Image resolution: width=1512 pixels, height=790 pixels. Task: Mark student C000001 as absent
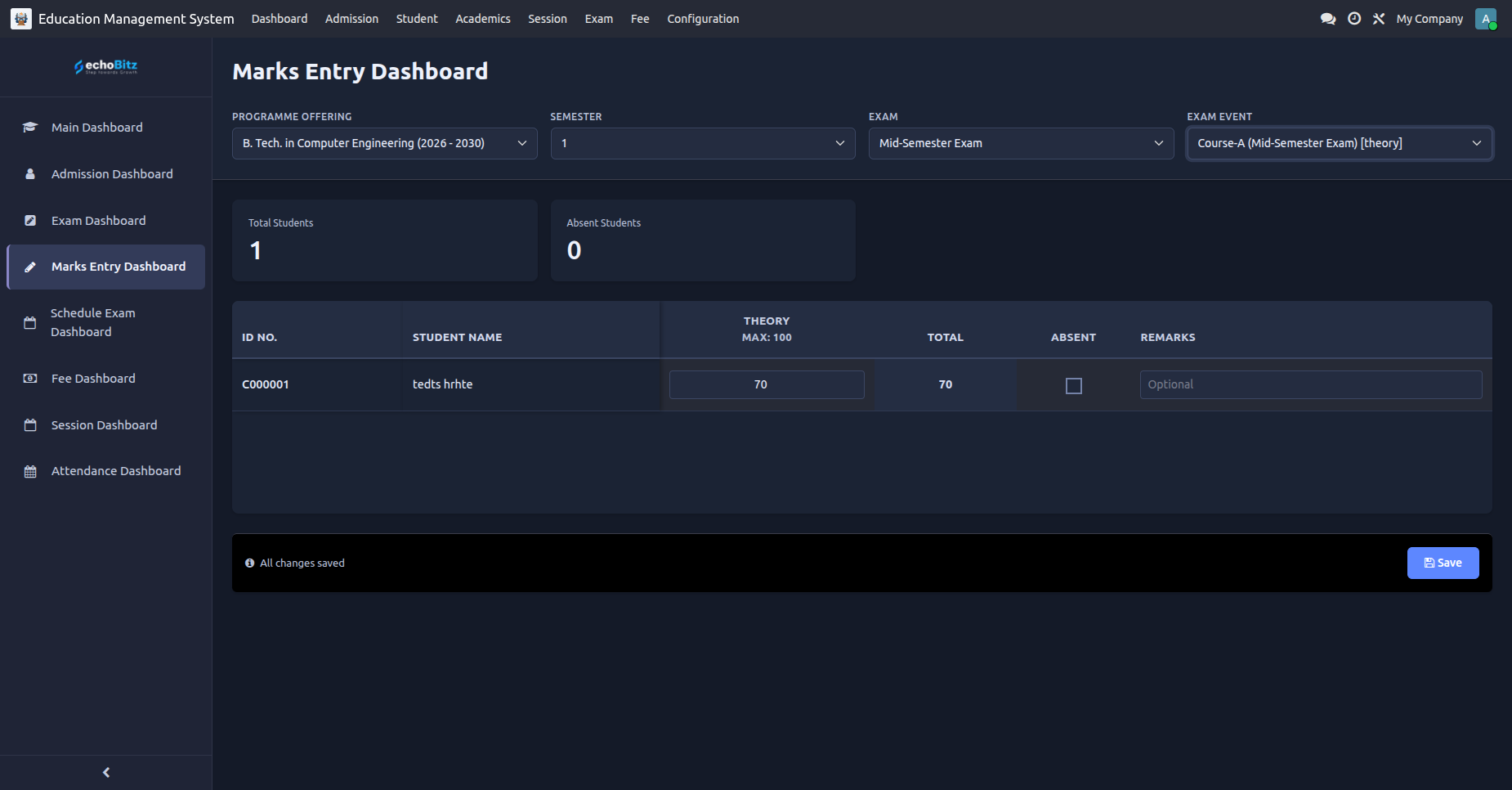pyautogui.click(x=1074, y=386)
